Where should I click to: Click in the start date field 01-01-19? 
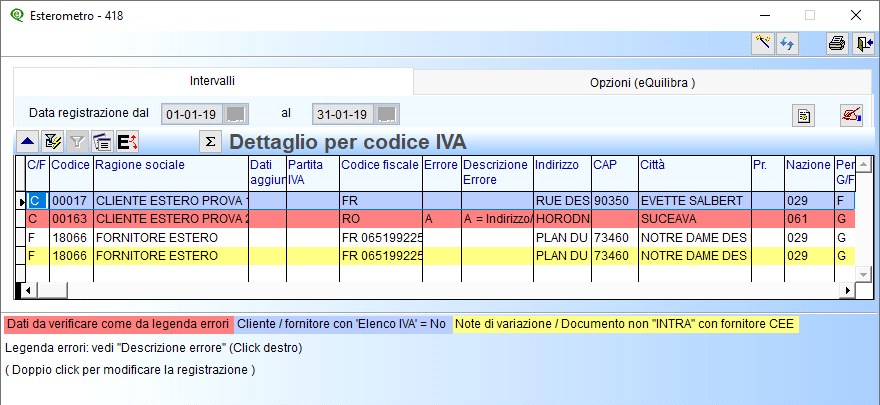click(192, 113)
